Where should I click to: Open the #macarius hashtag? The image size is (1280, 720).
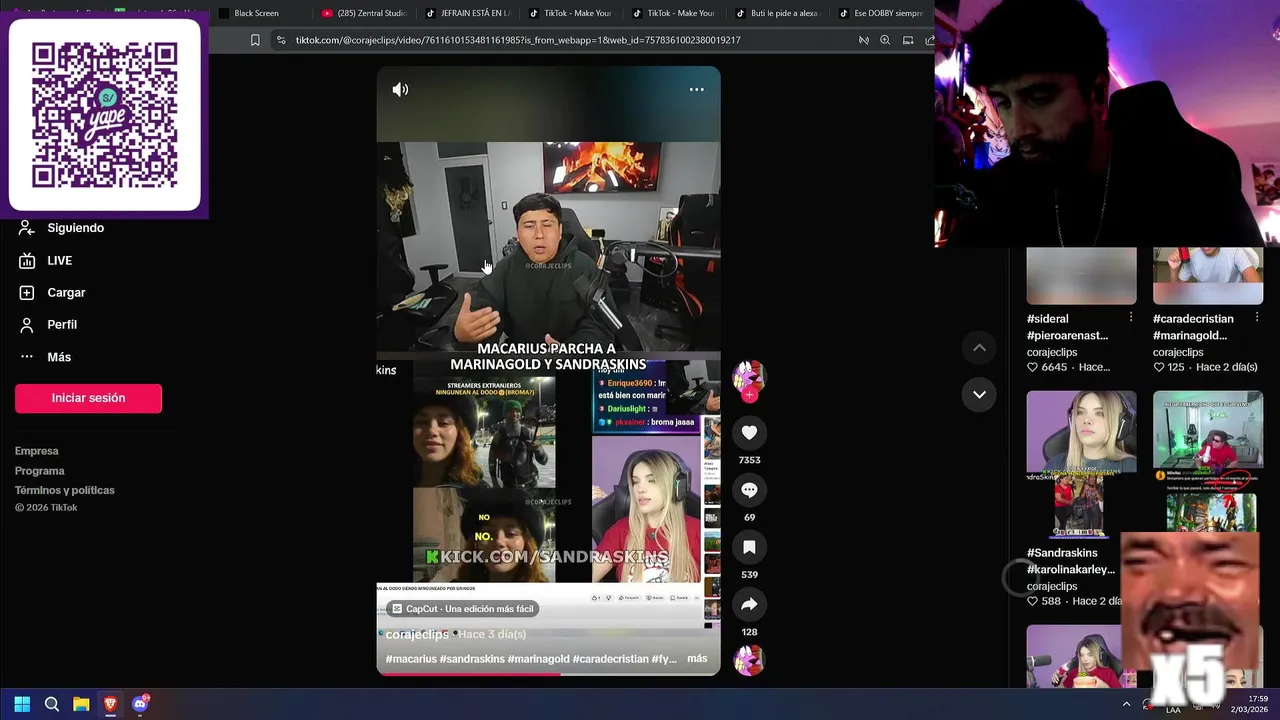click(x=411, y=659)
